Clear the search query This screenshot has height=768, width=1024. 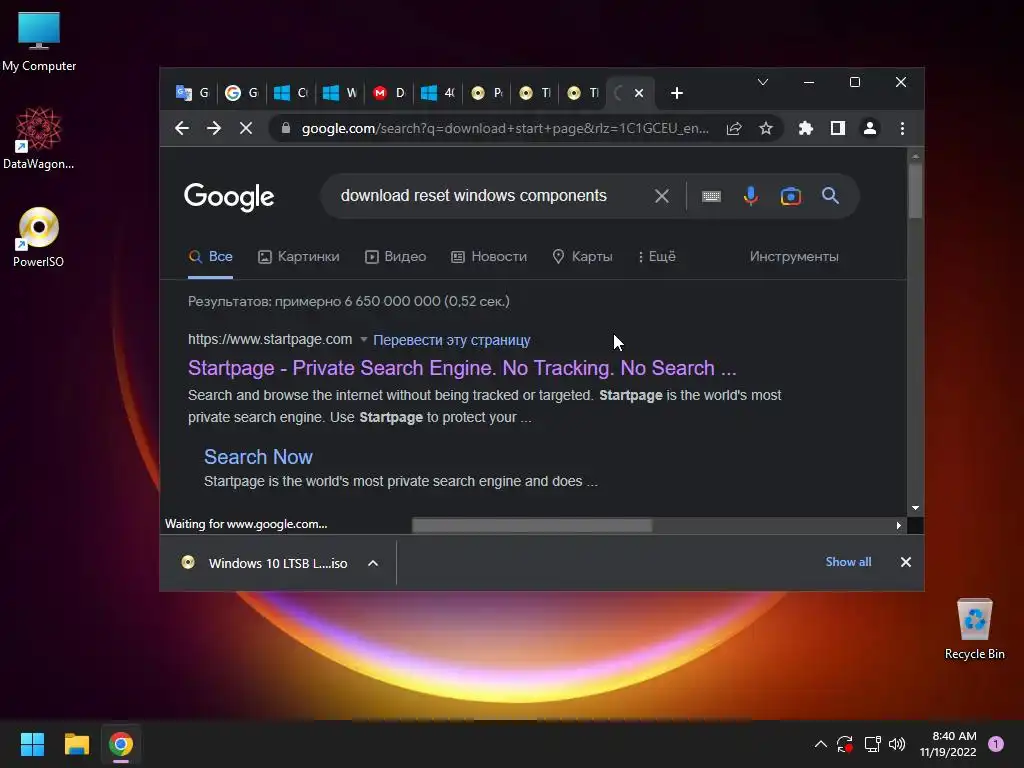pos(662,196)
